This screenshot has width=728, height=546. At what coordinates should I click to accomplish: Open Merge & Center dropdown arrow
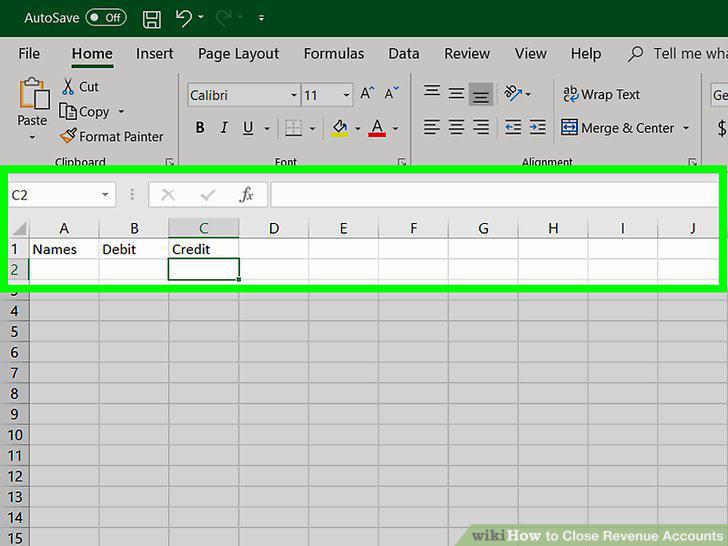coord(686,128)
